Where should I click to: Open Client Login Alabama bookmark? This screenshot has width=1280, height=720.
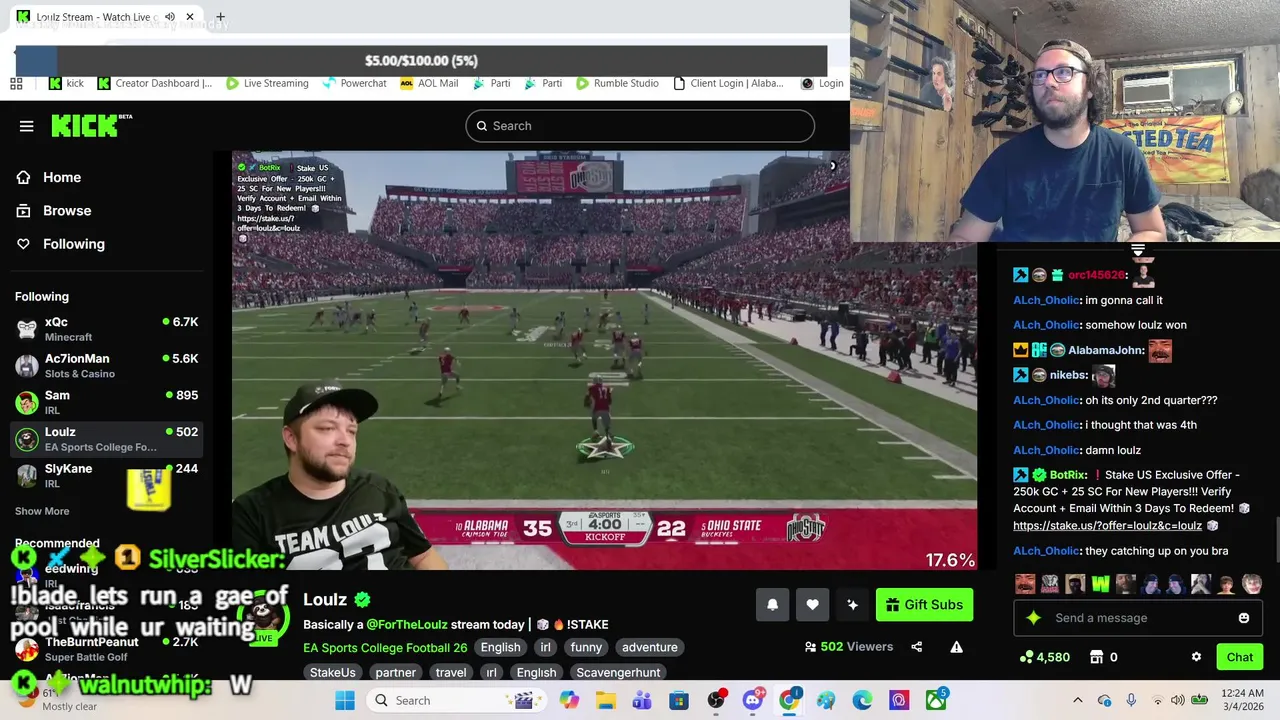pos(728,83)
